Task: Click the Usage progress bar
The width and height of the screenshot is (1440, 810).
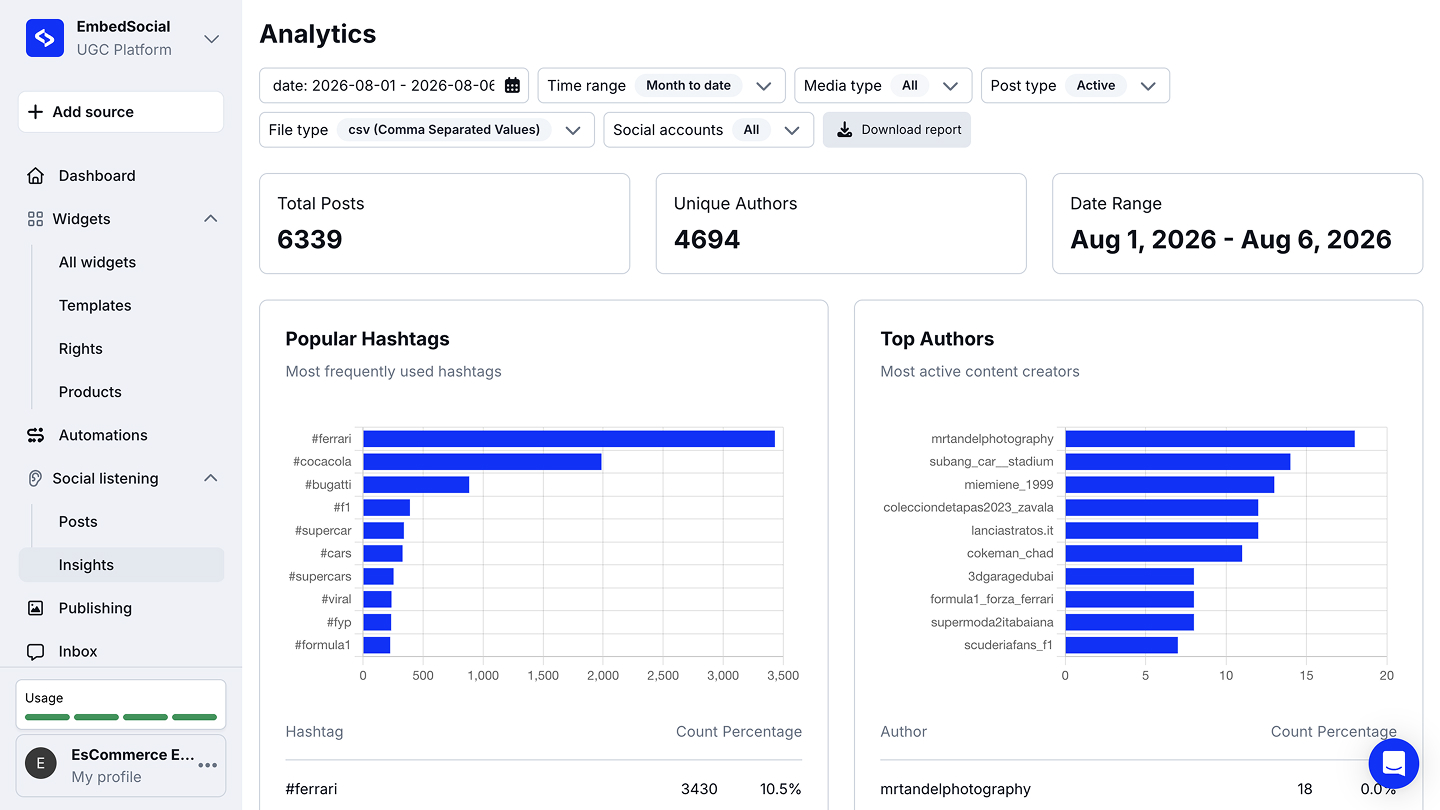Action: (x=121, y=717)
